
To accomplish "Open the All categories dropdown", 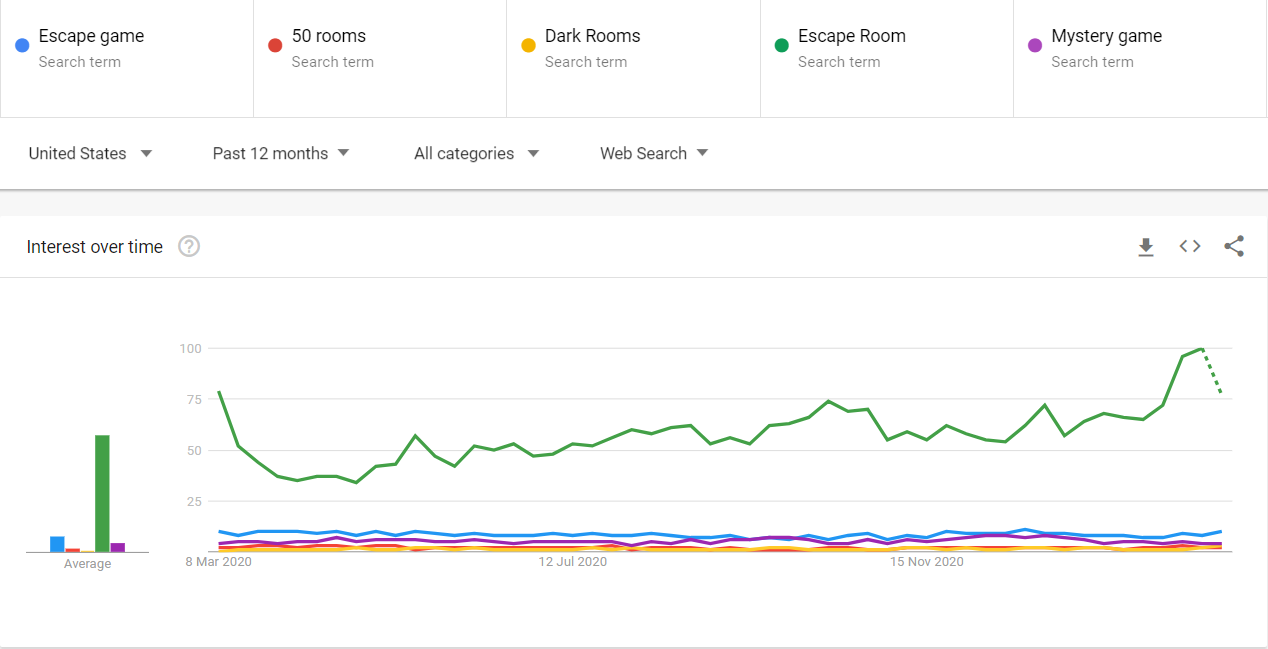I will tap(476, 153).
